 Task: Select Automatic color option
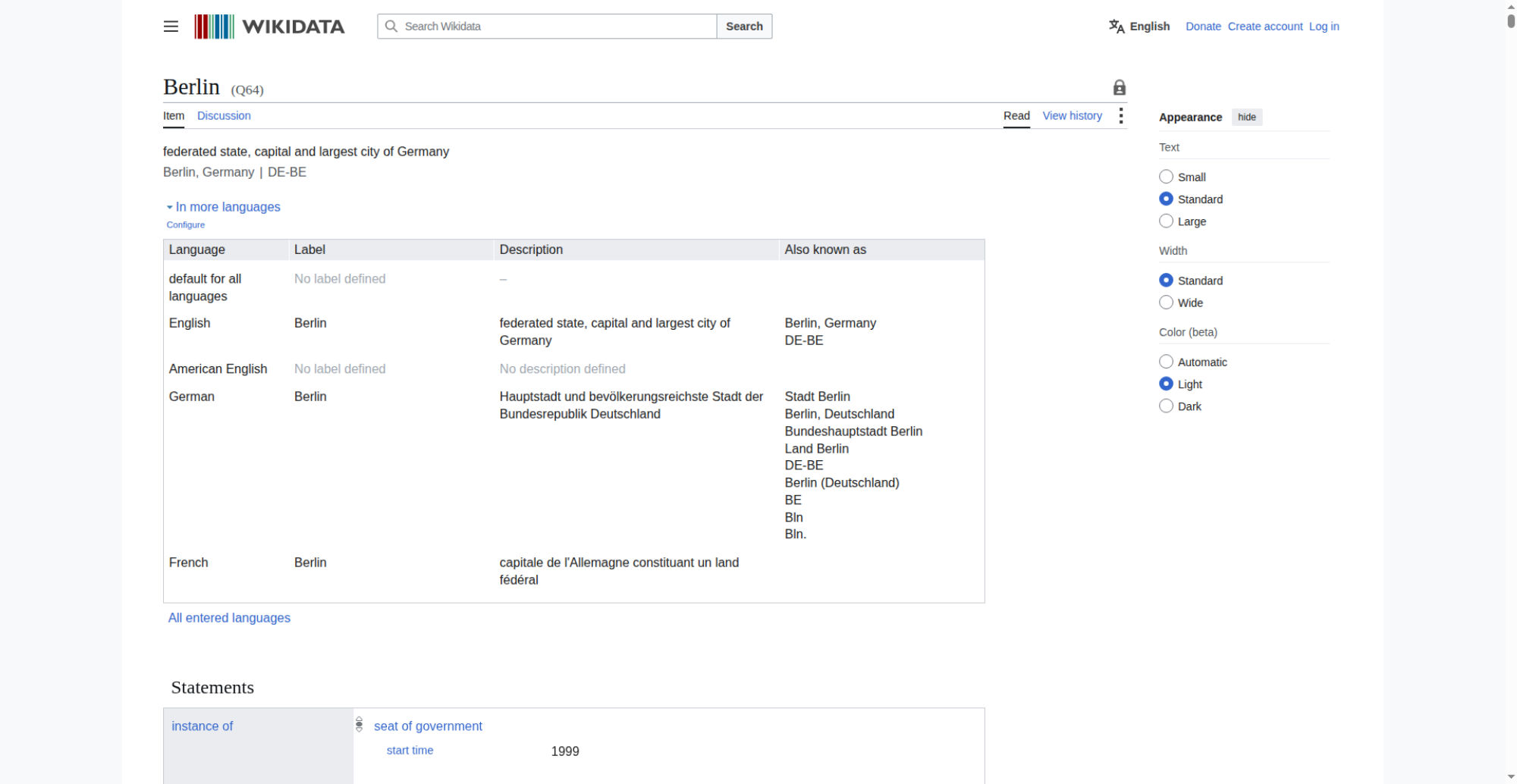[1166, 362]
